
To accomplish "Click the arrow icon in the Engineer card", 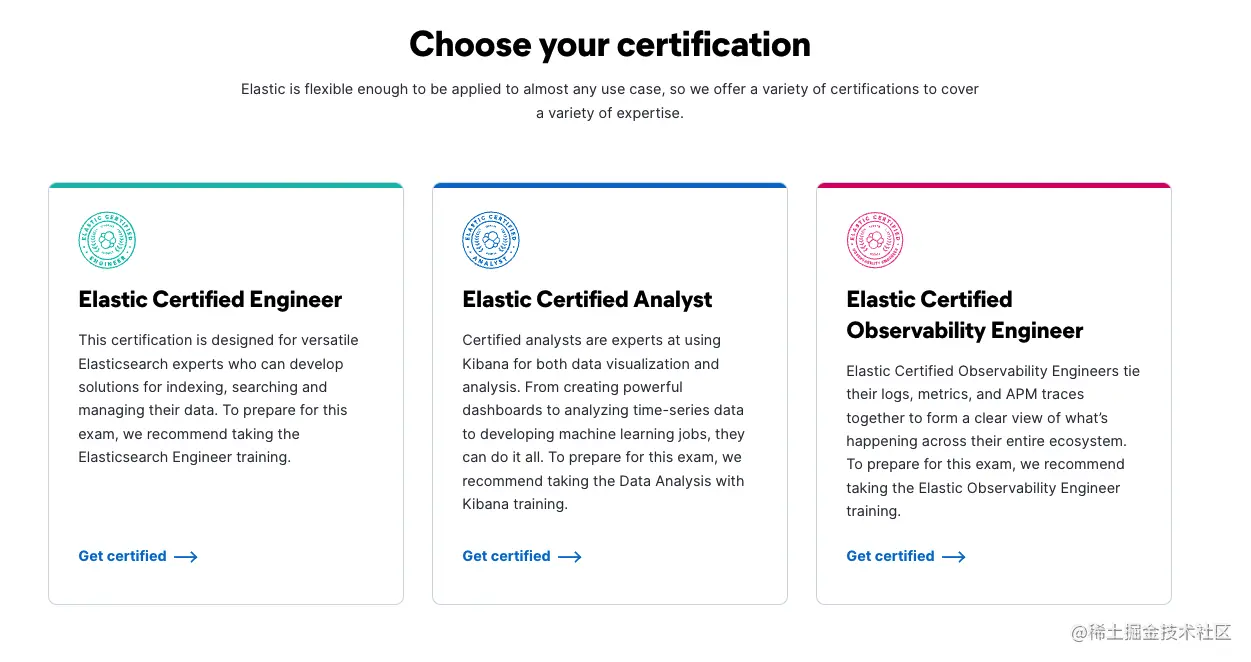I will click(186, 557).
